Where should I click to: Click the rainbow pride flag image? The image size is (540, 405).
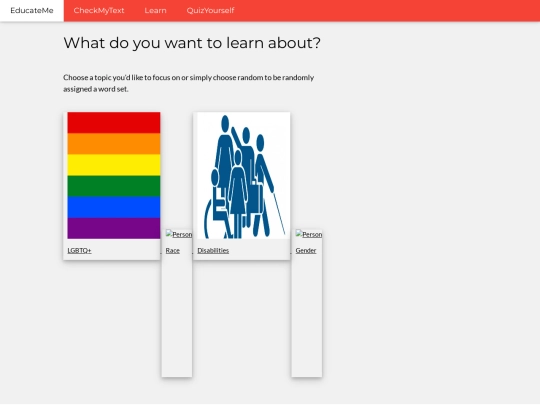pyautogui.click(x=114, y=175)
